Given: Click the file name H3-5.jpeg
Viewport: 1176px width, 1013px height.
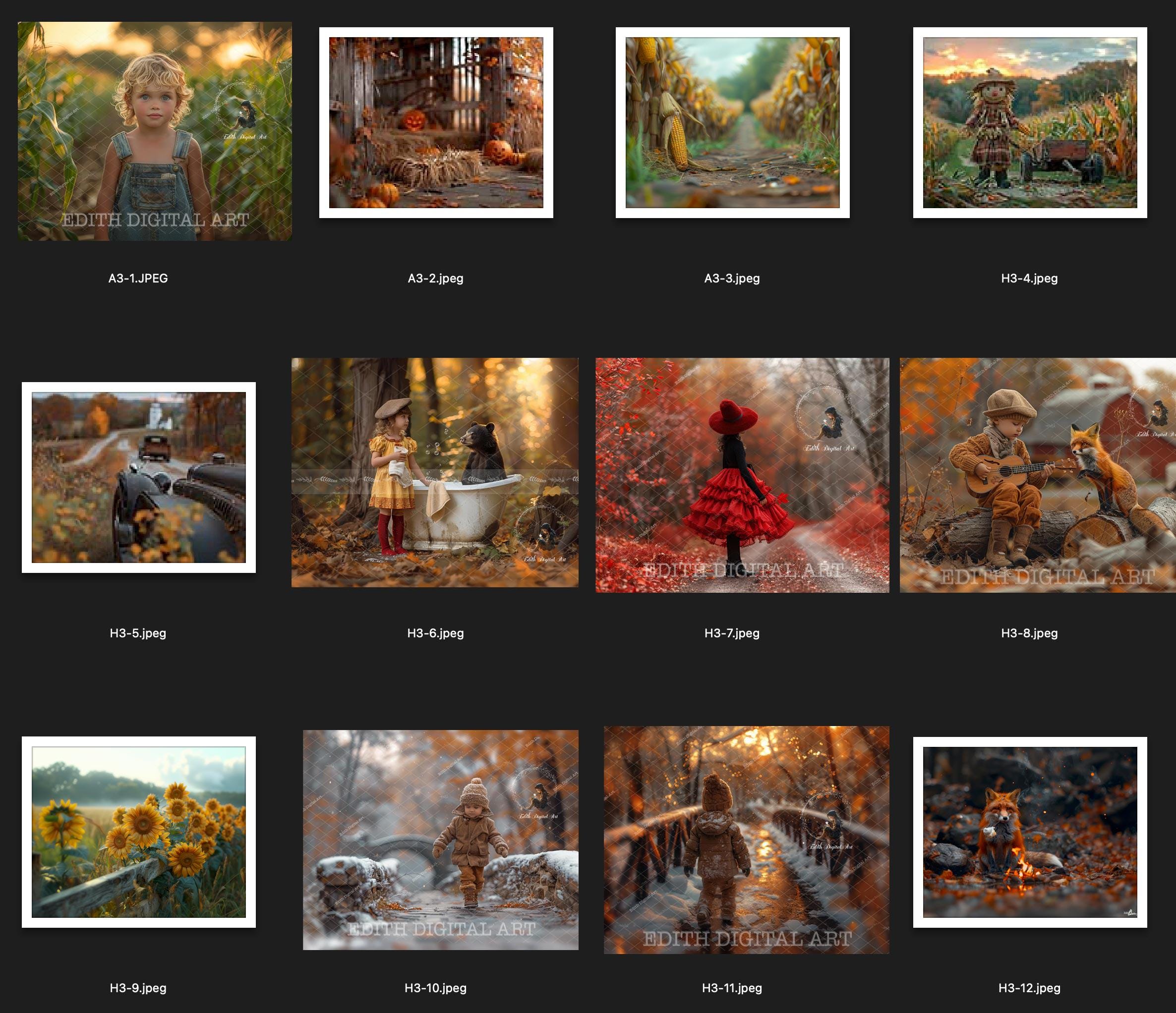Looking at the screenshot, I should tap(138, 633).
